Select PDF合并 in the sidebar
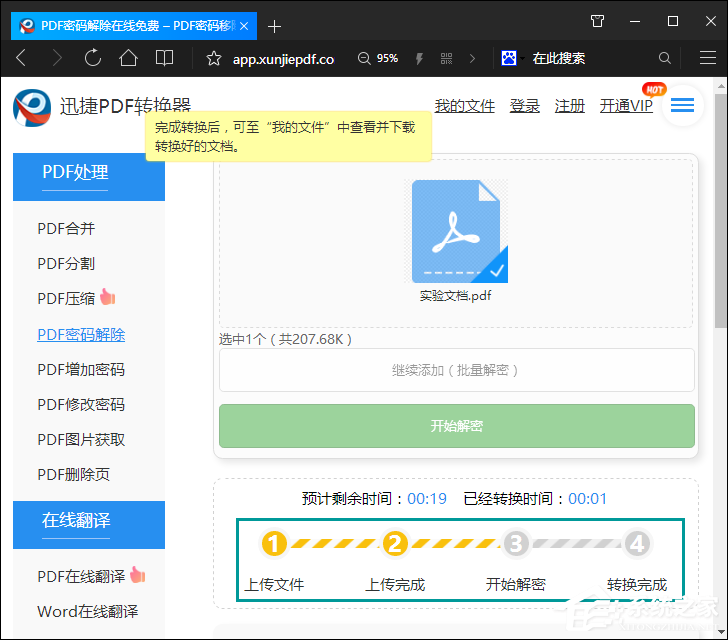 click(66, 228)
